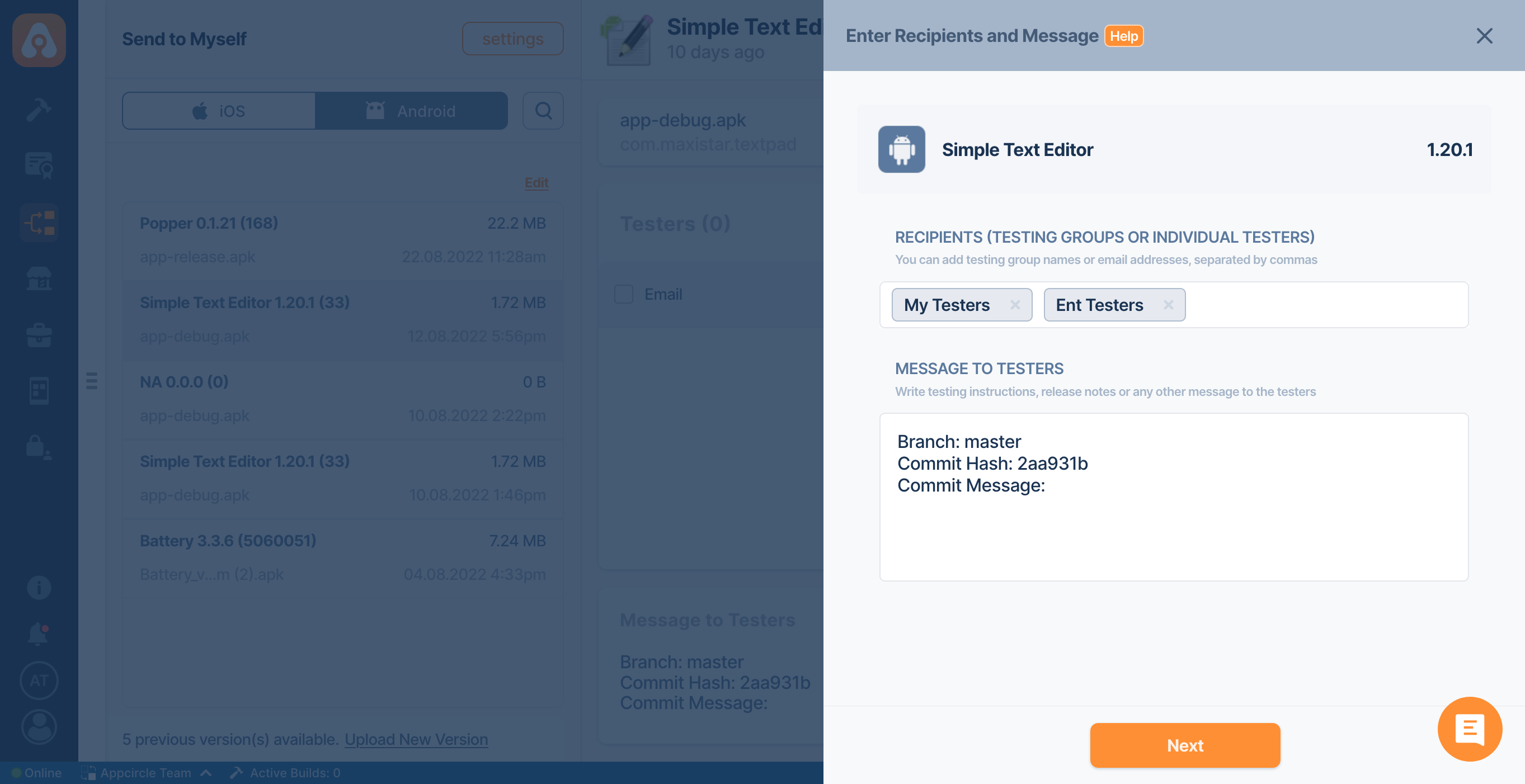This screenshot has width=1525, height=784.
Task: Open the Distribute module icon
Action: 39,223
